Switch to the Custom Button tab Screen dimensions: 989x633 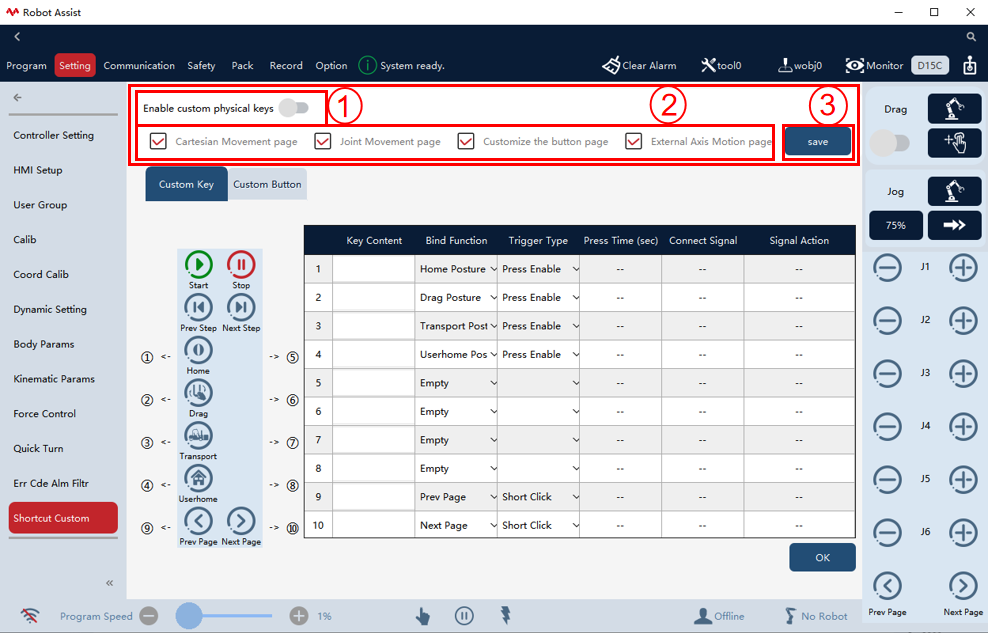pyautogui.click(x=267, y=184)
